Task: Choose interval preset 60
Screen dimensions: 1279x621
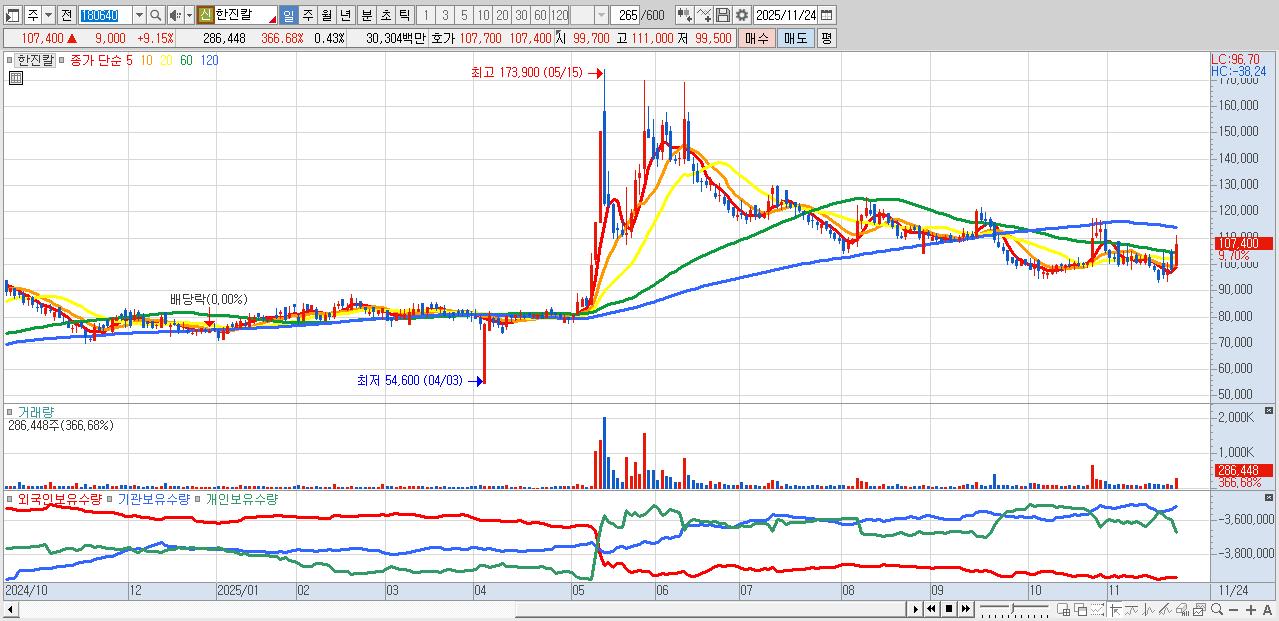Action: pyautogui.click(x=540, y=15)
